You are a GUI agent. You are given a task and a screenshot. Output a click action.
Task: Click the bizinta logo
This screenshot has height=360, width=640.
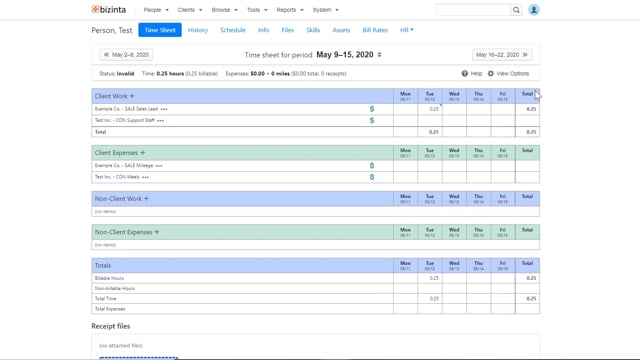(x=109, y=9)
